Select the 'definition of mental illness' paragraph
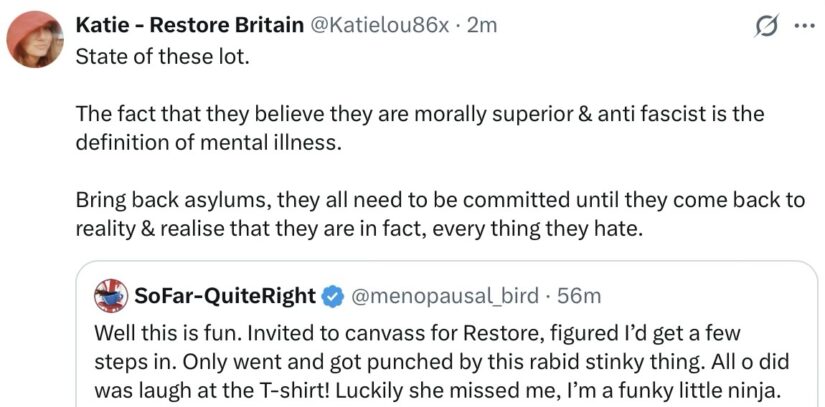 coord(419,128)
